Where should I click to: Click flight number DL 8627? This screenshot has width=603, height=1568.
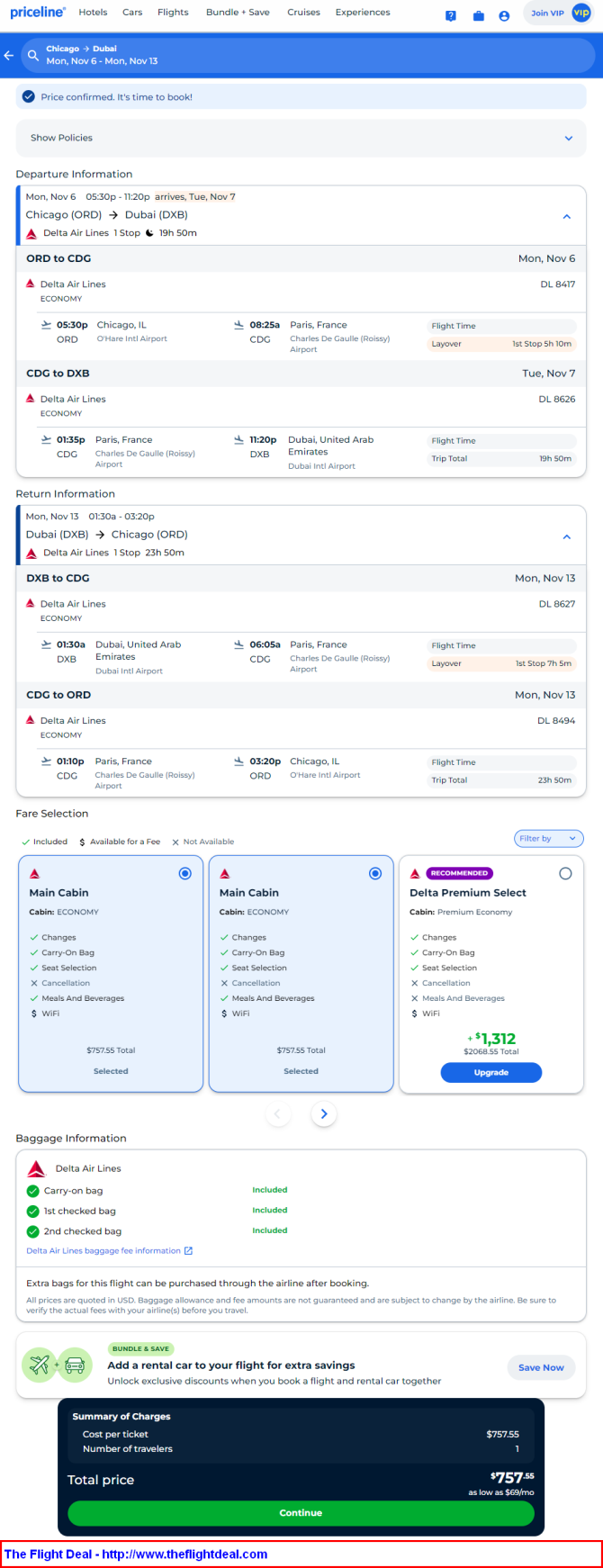tap(557, 604)
